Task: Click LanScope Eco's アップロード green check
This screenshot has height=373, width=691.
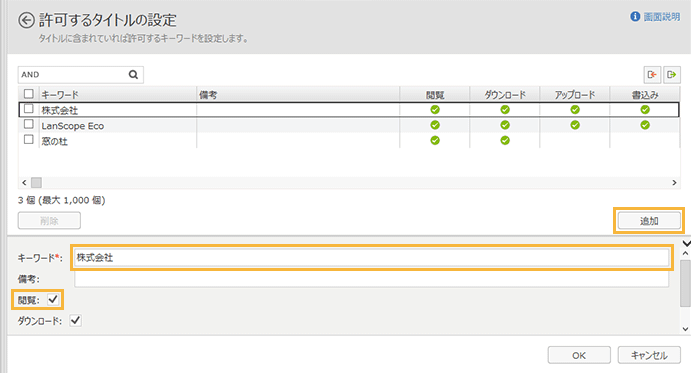Action: coord(575,125)
